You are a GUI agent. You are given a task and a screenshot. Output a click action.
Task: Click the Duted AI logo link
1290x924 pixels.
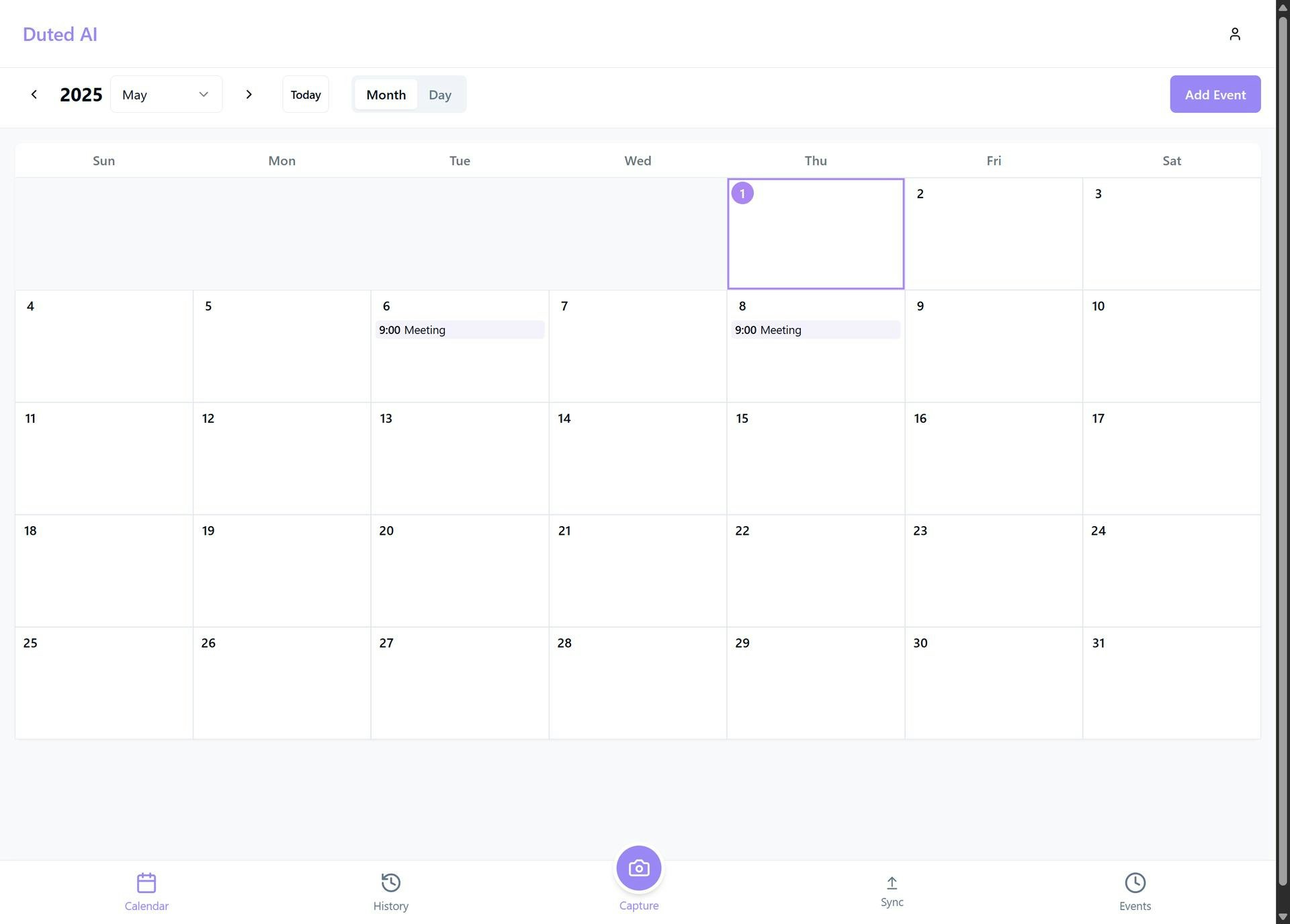pos(60,34)
